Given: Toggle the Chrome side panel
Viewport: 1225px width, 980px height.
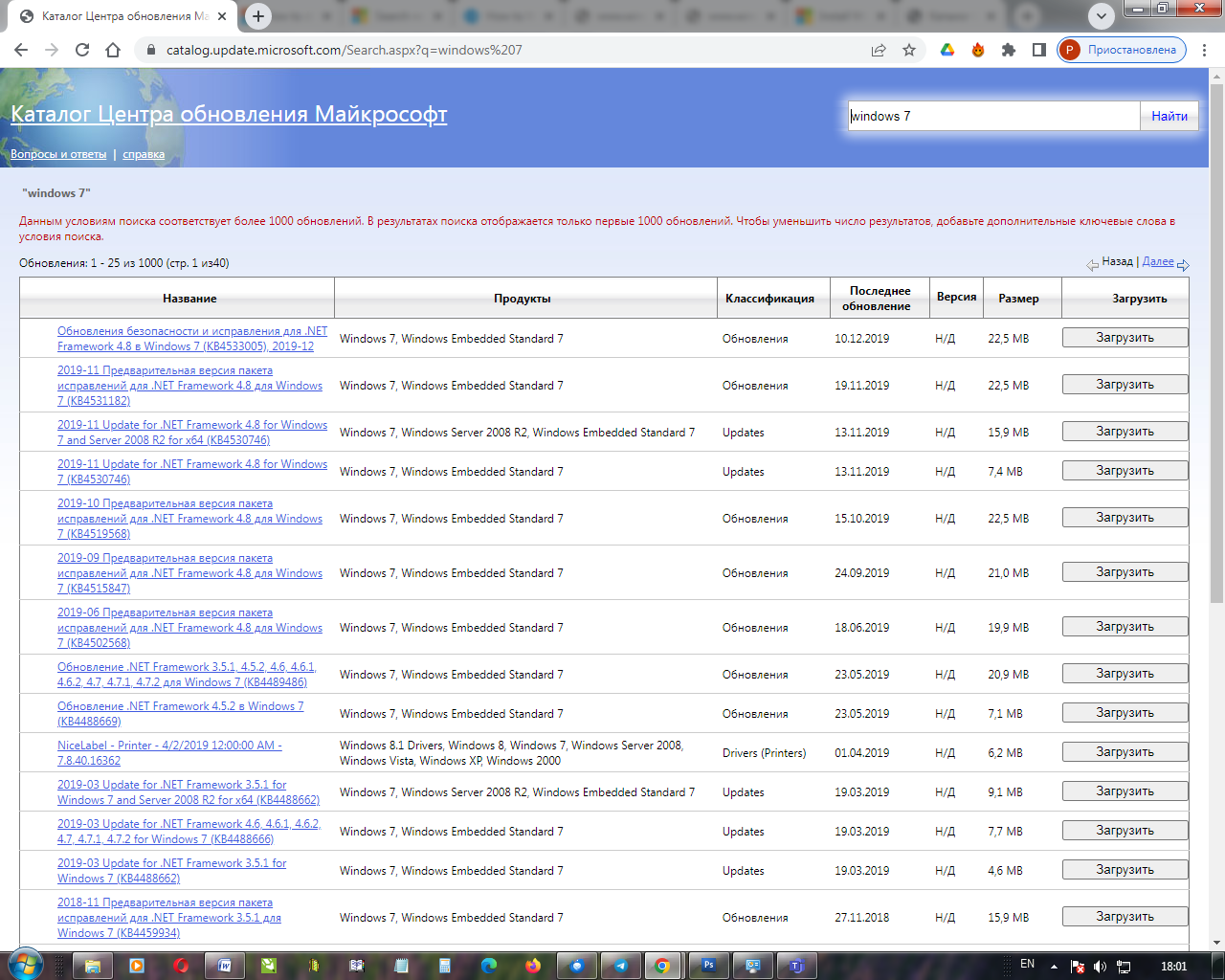Looking at the screenshot, I should pyautogui.click(x=1039, y=50).
